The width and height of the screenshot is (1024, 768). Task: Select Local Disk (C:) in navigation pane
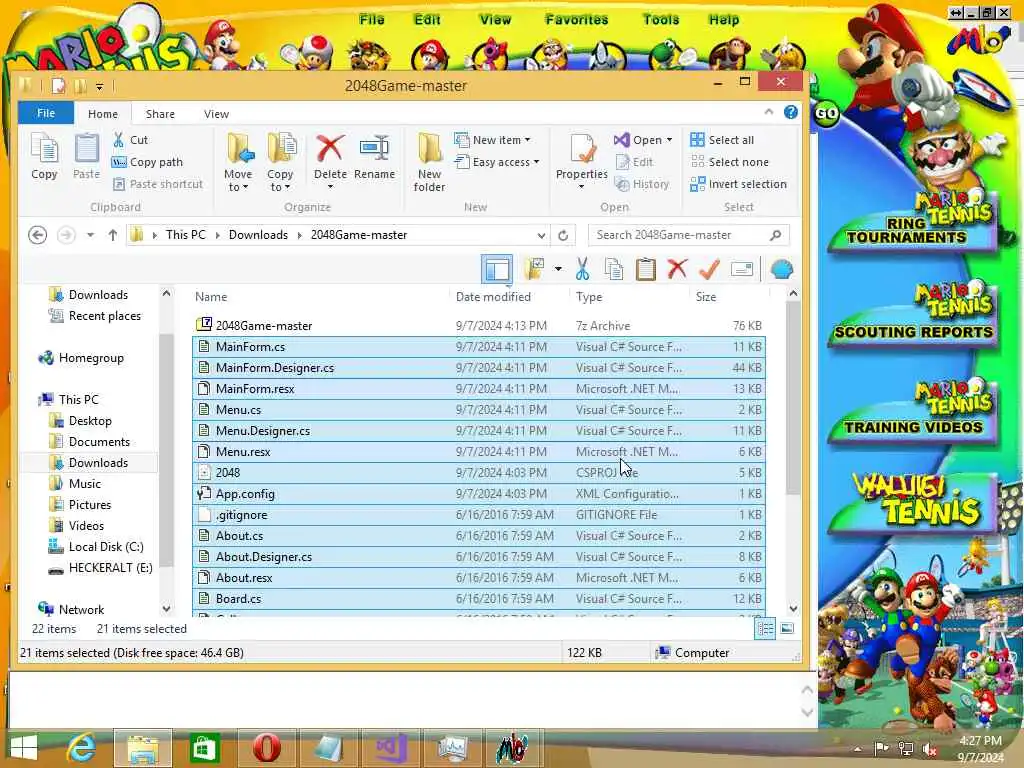(x=106, y=547)
